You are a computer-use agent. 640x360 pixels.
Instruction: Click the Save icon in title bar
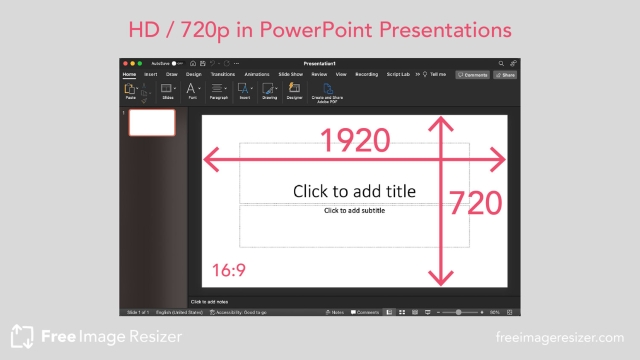coord(202,63)
